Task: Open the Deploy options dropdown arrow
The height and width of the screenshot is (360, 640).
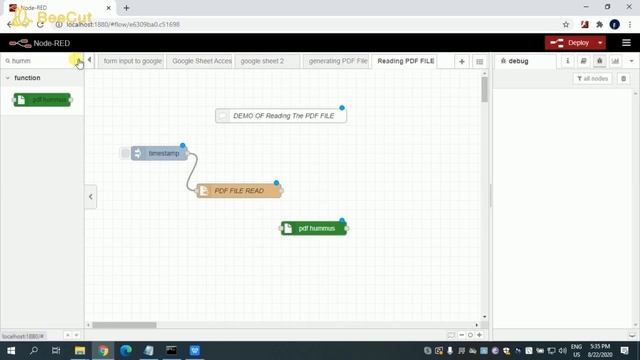Action: 600,43
